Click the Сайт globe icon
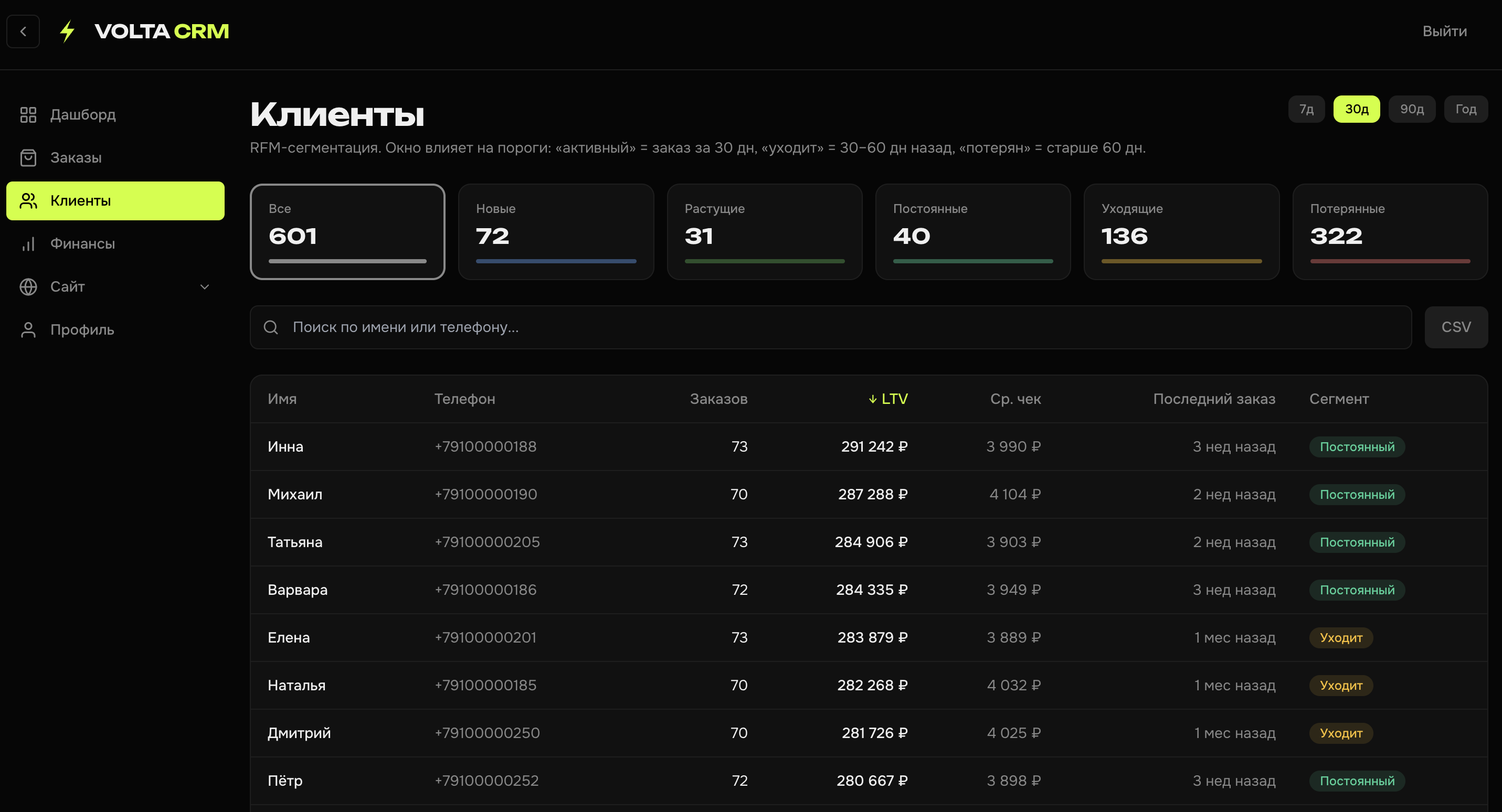Image resolution: width=1502 pixels, height=812 pixels. click(28, 287)
